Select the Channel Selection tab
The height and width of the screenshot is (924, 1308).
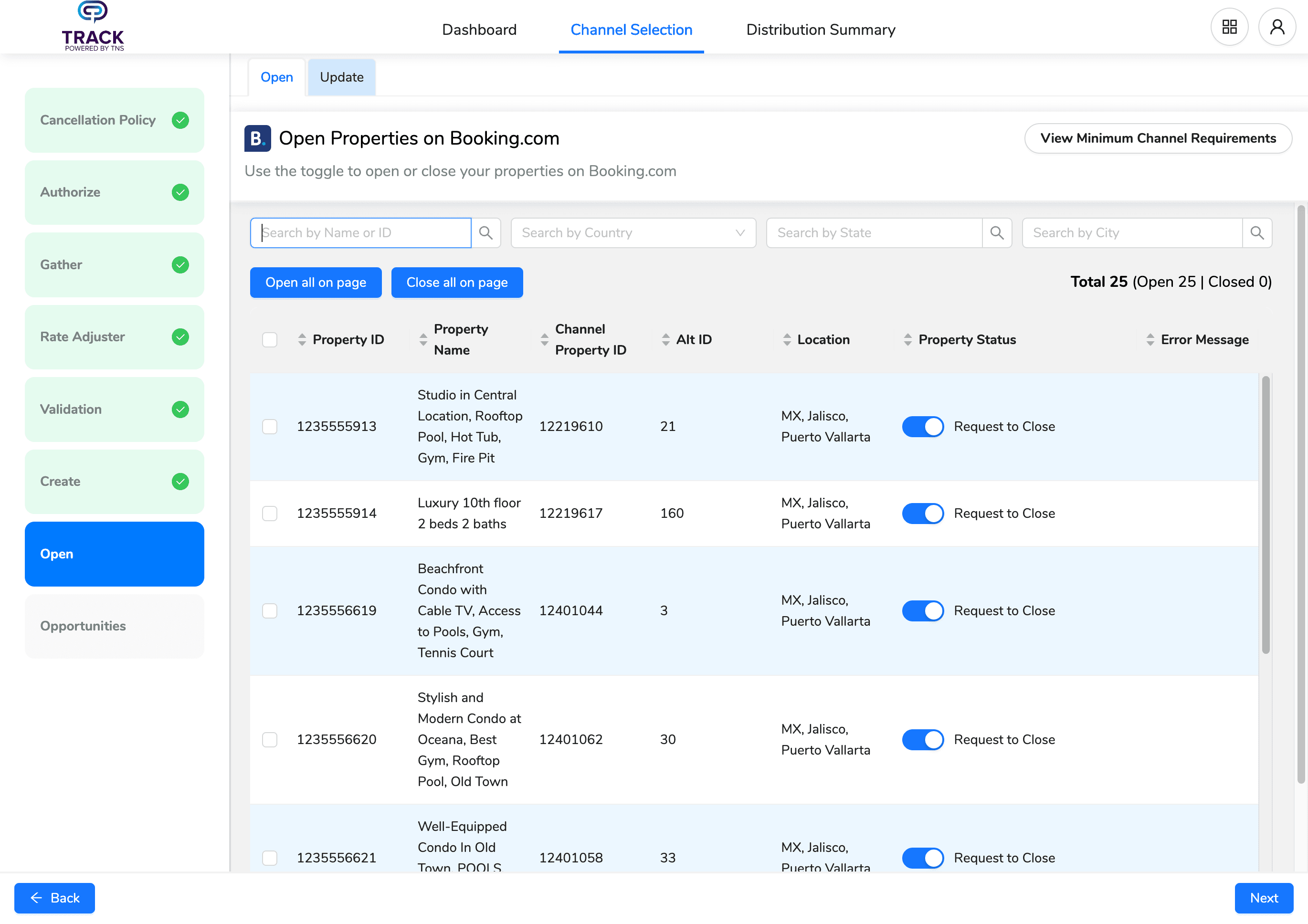coord(631,30)
